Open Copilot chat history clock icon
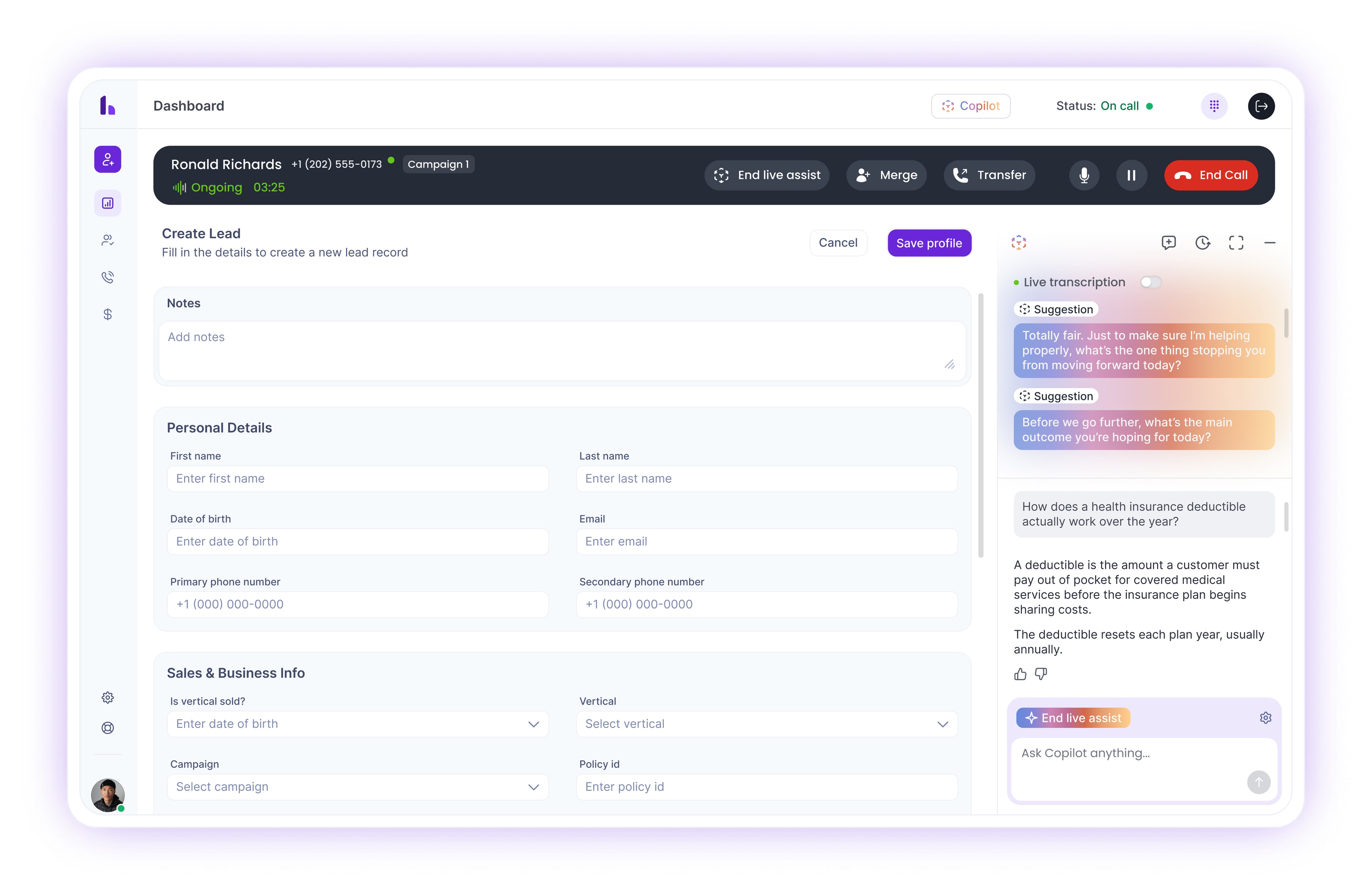The image size is (1372, 895). (1203, 242)
